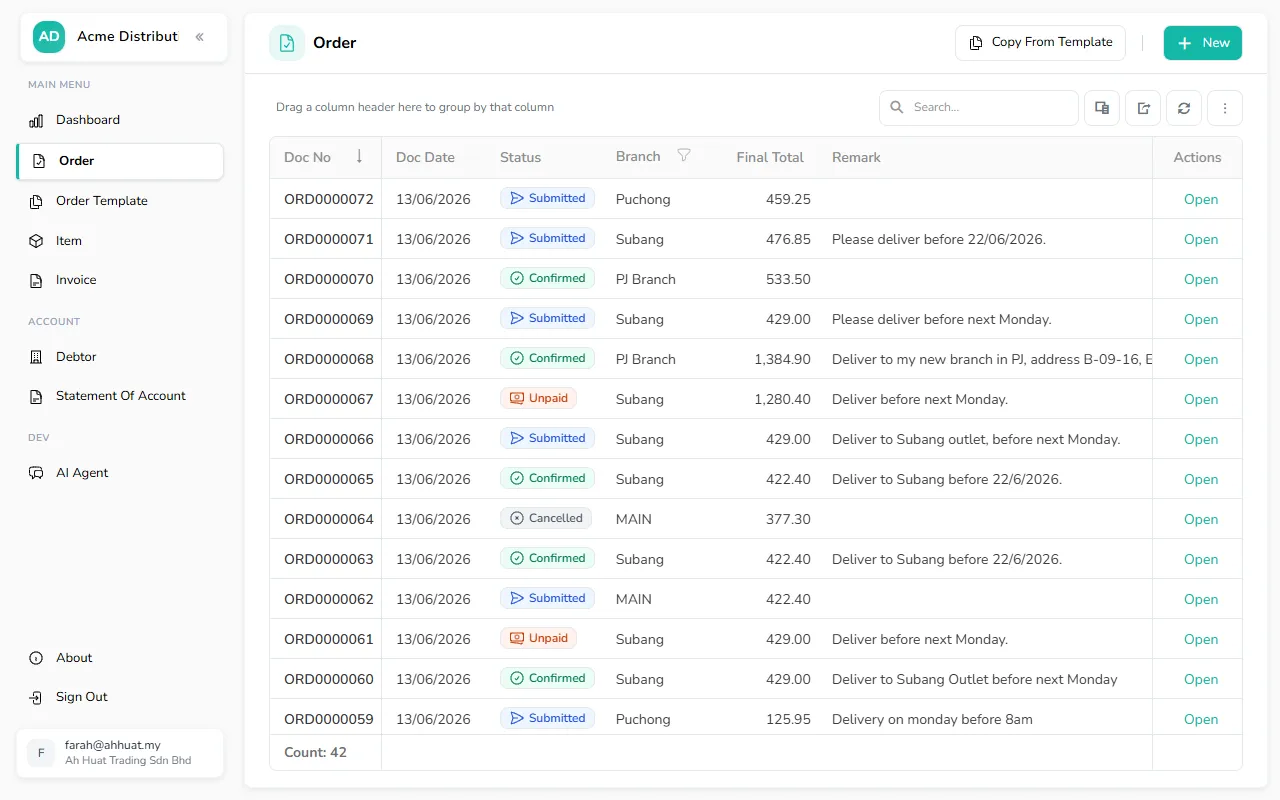Open the Dashboard menu item
This screenshot has height=800, width=1280.
pyautogui.click(x=120, y=120)
